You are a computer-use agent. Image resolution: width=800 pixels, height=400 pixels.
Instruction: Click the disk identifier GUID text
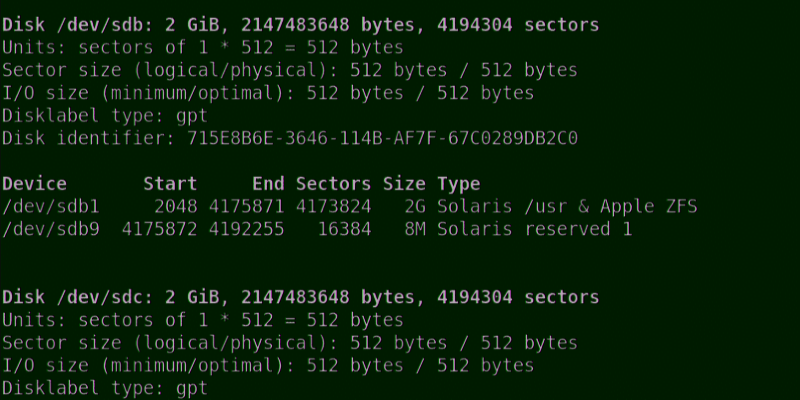(x=383, y=137)
